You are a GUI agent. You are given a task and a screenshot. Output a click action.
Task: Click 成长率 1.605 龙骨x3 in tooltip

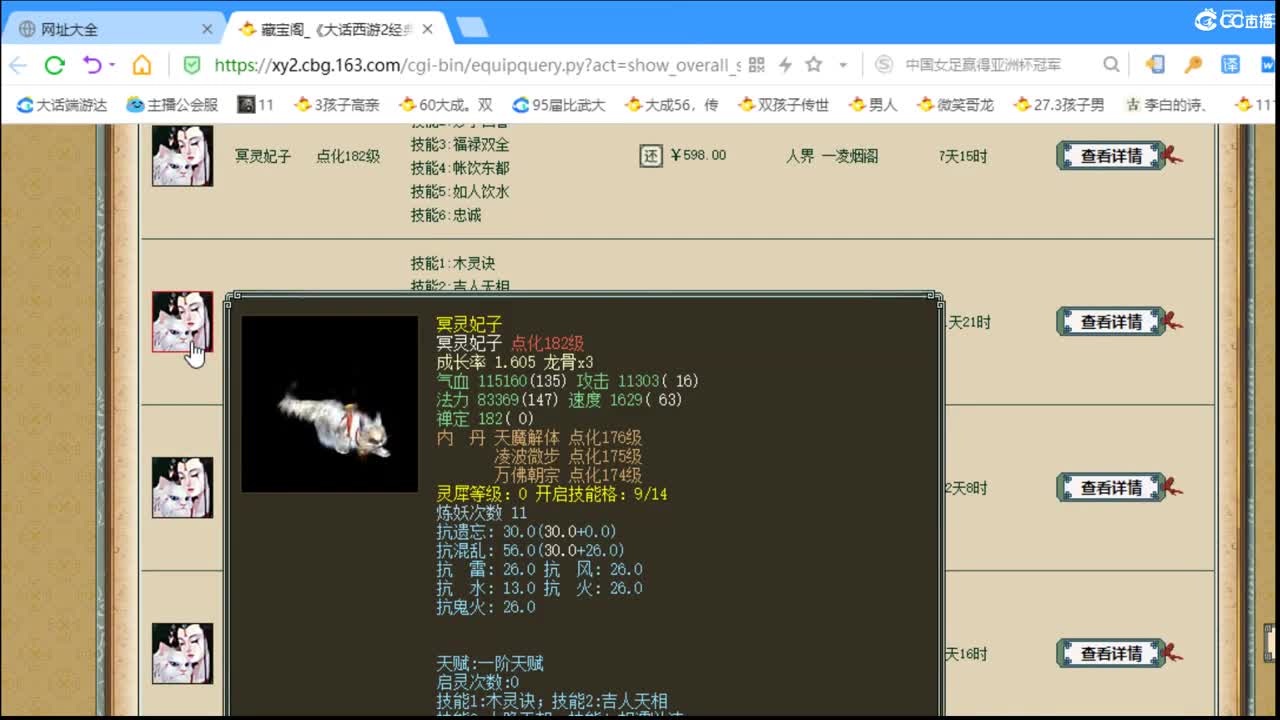(x=515, y=362)
